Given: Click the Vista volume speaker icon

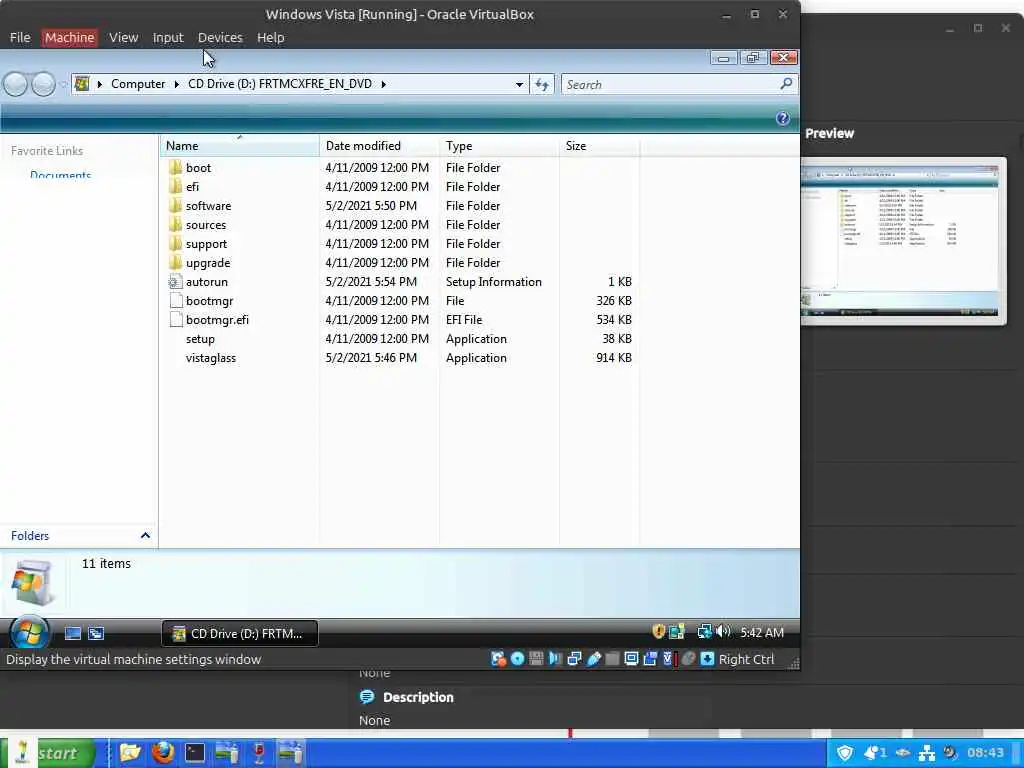Looking at the screenshot, I should (723, 631).
